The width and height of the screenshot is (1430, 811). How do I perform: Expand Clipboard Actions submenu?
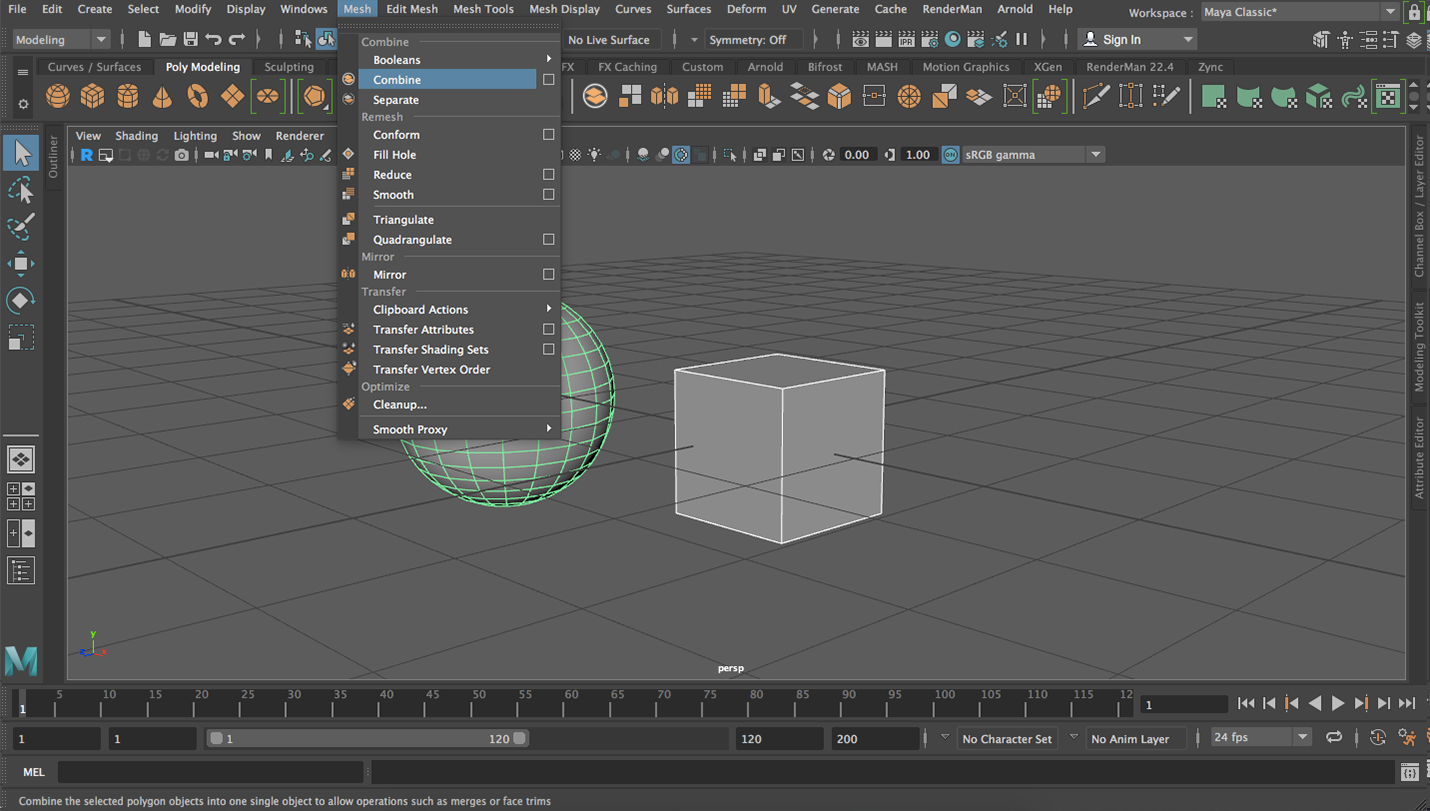(459, 310)
